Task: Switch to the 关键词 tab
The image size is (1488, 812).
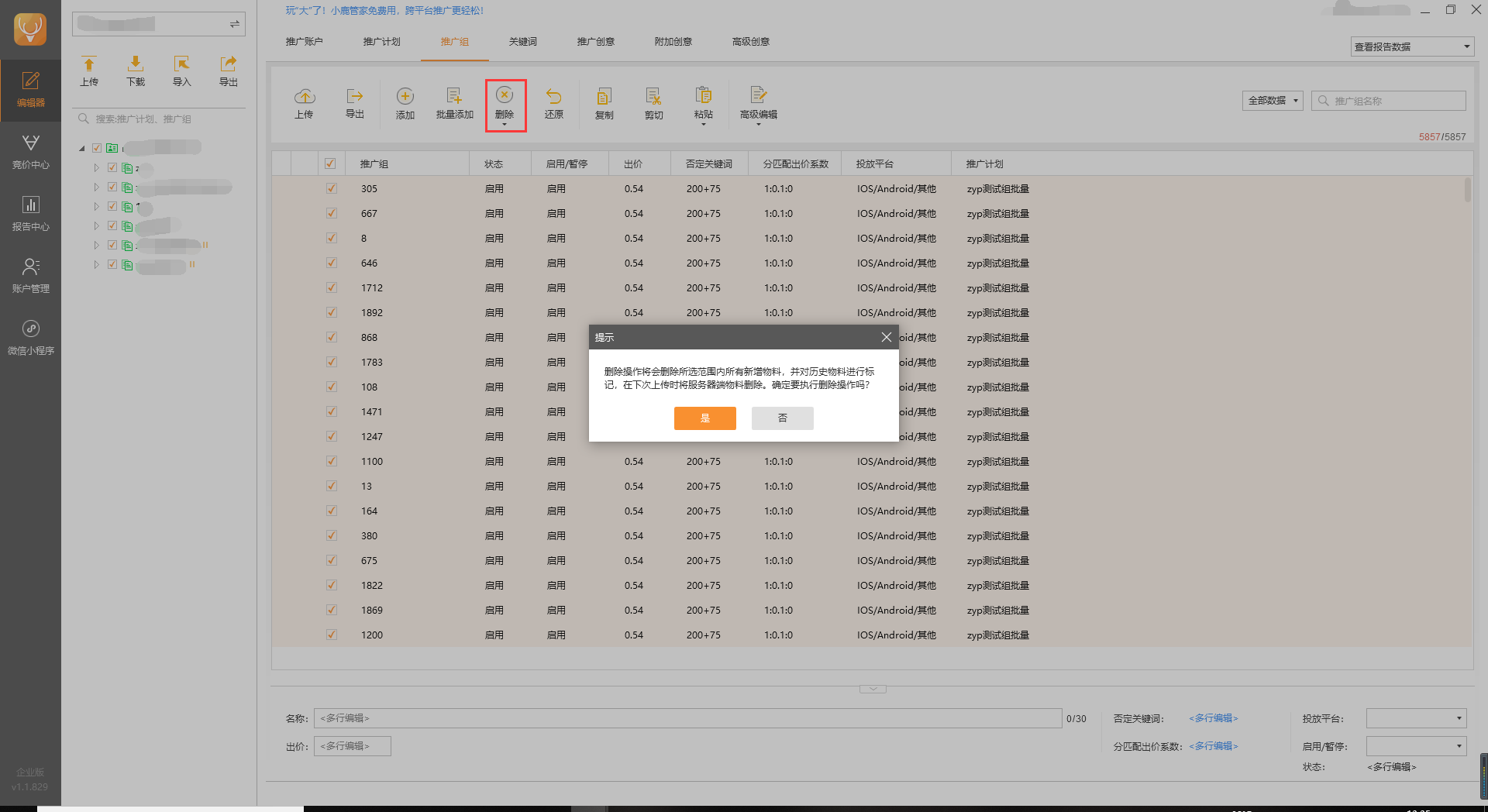Action: [x=523, y=42]
